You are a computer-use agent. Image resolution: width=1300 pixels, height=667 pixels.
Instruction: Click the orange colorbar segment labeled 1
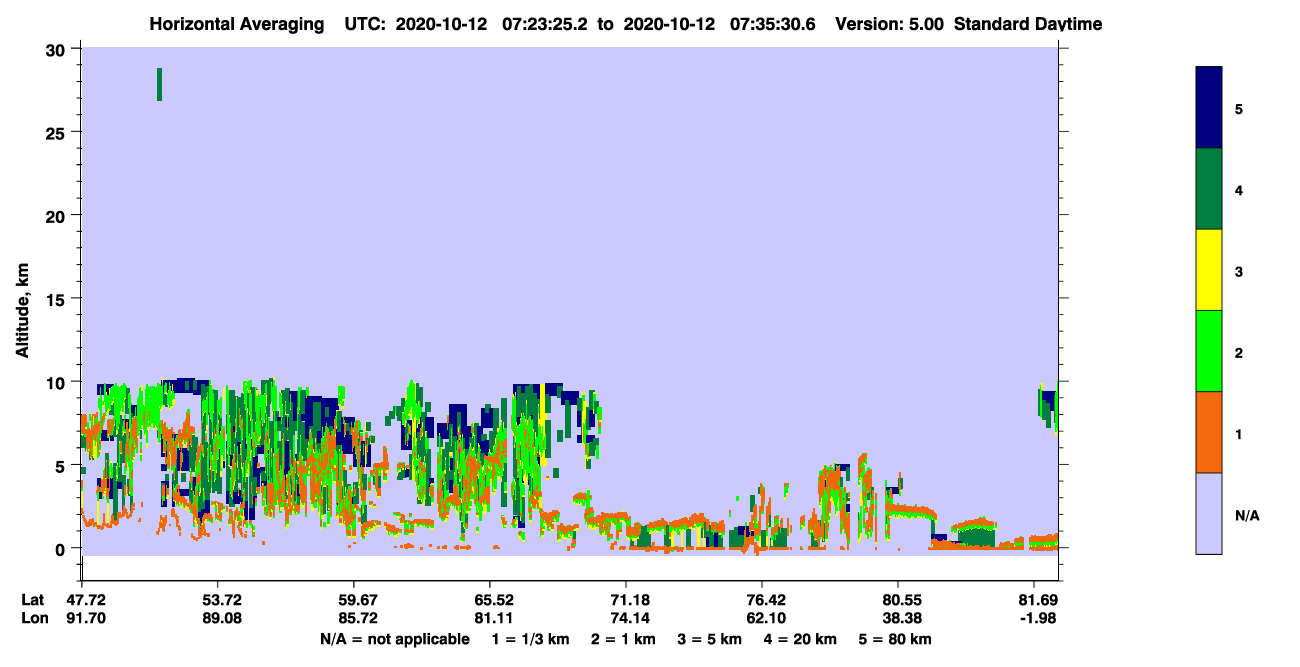(1209, 432)
